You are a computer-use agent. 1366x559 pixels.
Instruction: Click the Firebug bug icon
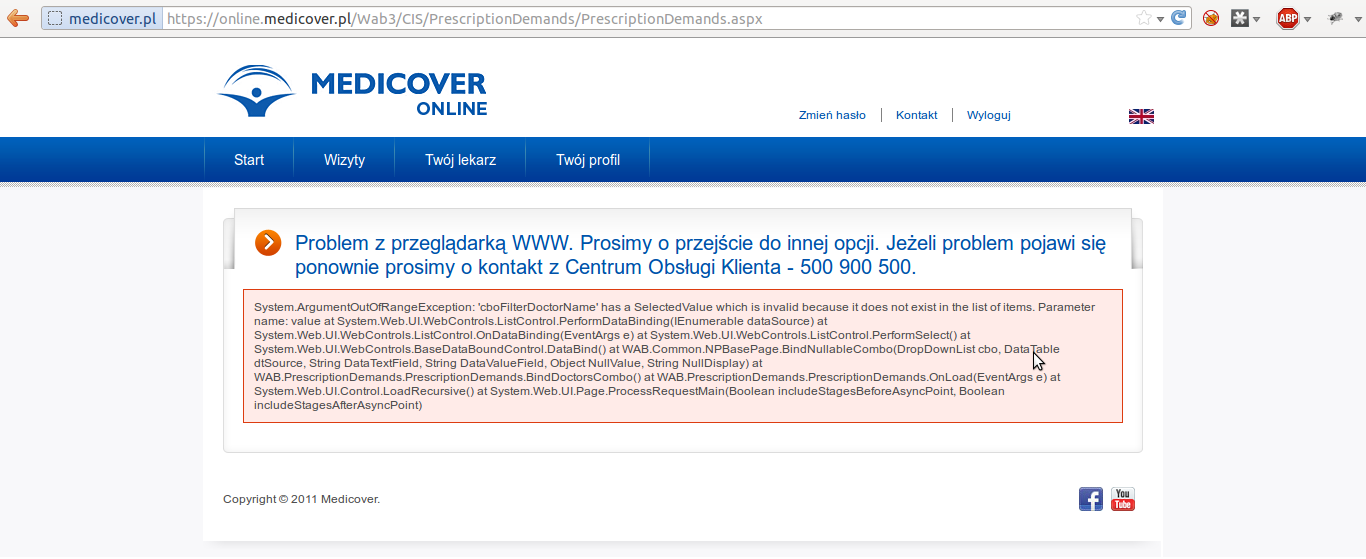(x=1335, y=18)
